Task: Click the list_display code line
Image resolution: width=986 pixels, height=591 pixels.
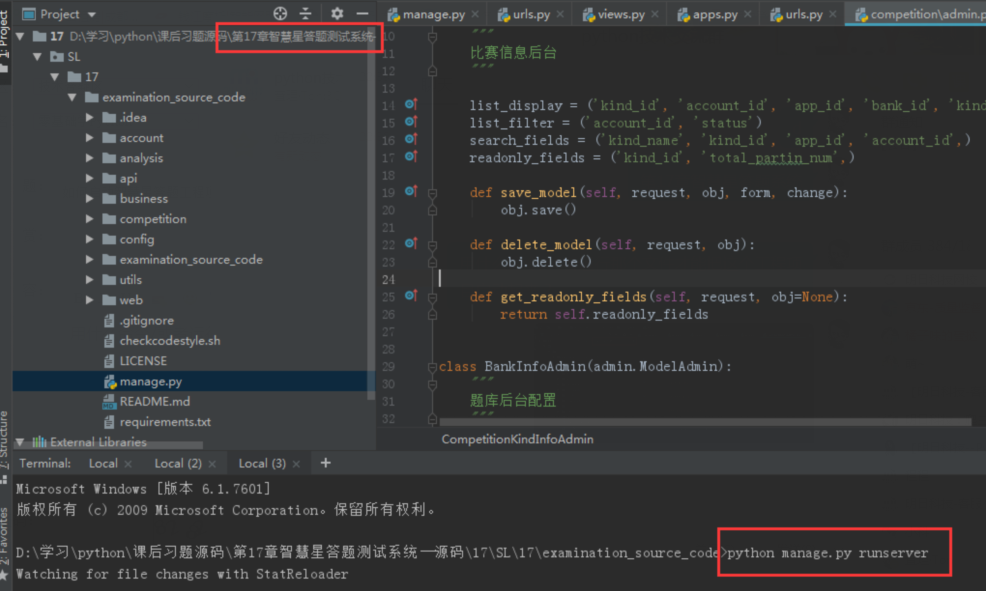Action: point(728,105)
